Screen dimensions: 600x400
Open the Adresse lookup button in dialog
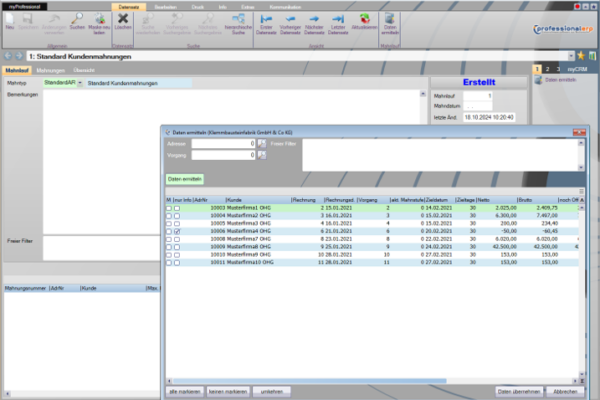tap(263, 144)
